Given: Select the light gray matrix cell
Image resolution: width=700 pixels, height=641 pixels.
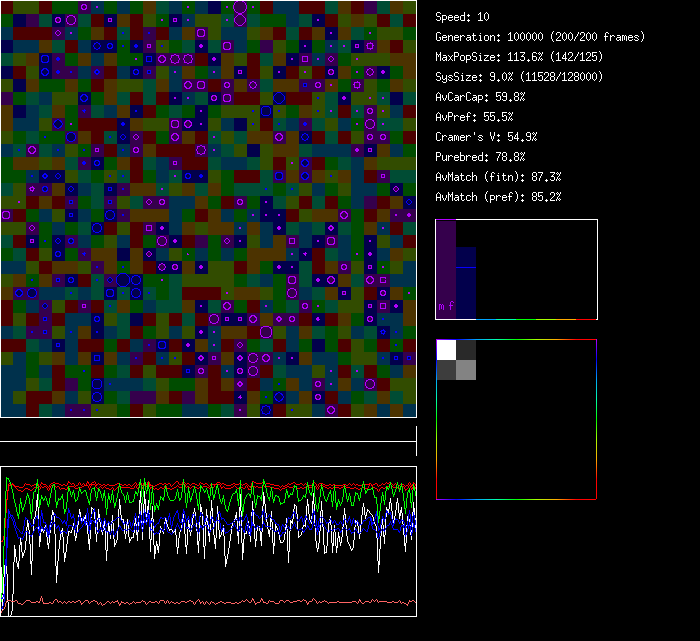Looking at the screenshot, I should click(x=466, y=370).
